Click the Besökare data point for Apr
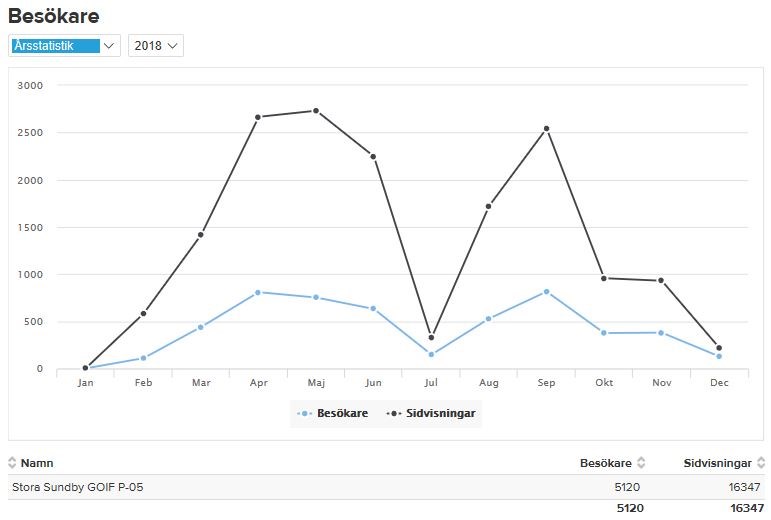 point(258,292)
